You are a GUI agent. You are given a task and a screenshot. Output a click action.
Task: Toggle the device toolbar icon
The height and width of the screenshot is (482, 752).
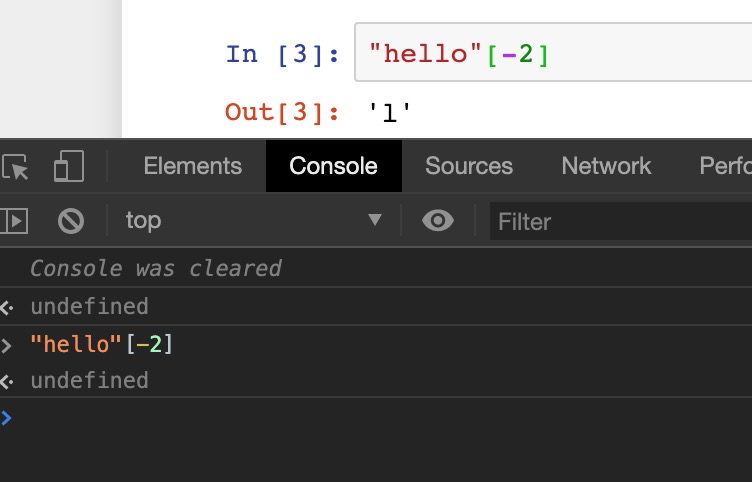[68, 166]
